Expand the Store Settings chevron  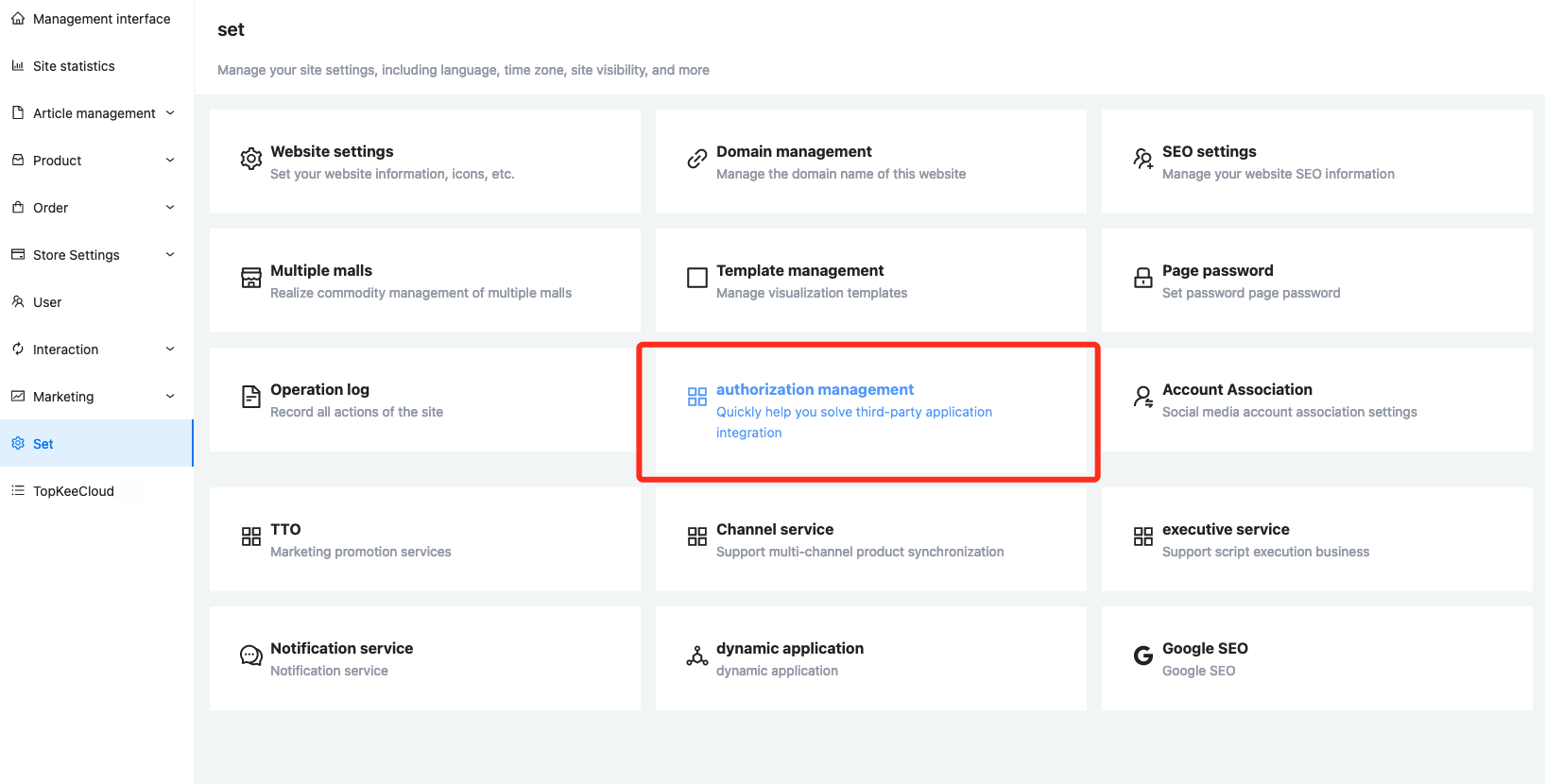click(x=170, y=255)
